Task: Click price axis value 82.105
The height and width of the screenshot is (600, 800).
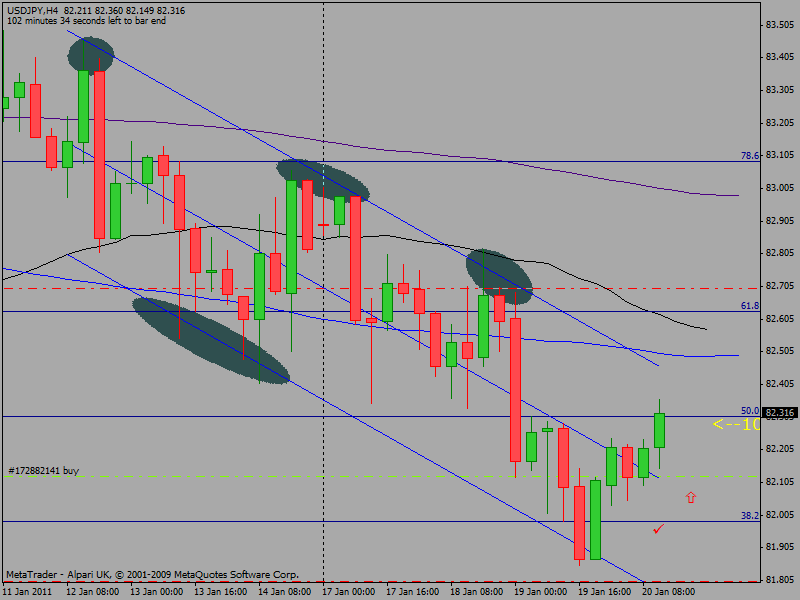Action: [x=780, y=482]
